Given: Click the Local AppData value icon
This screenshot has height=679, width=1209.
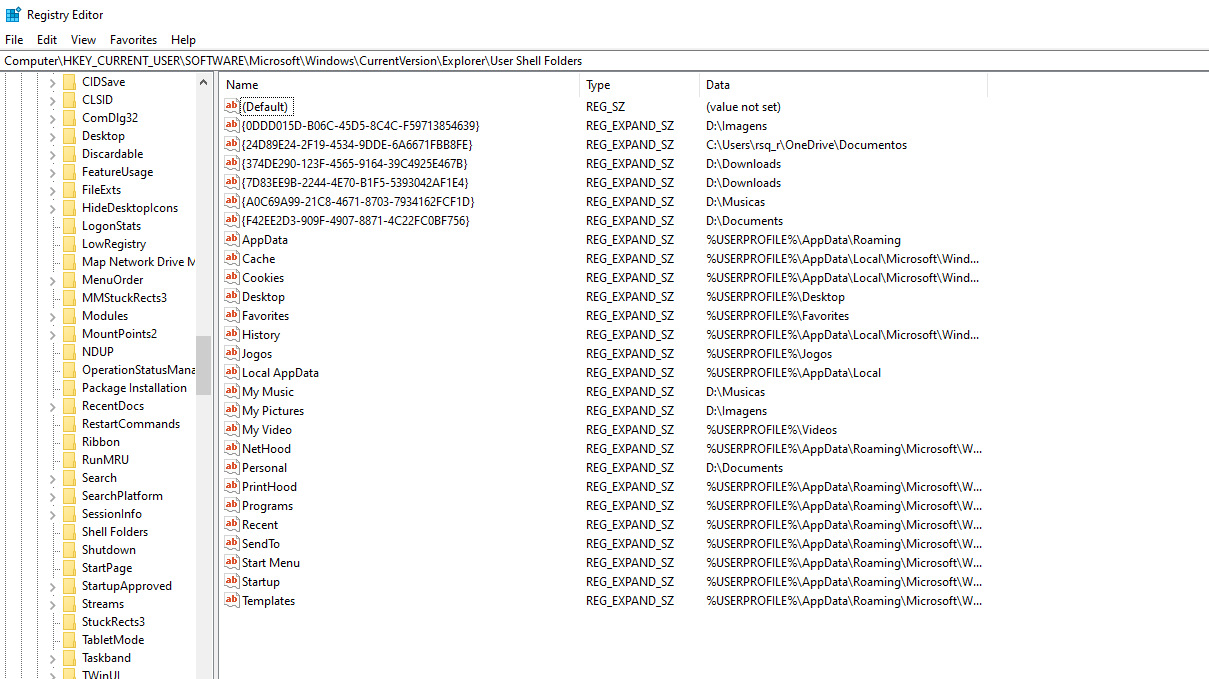Looking at the screenshot, I should (x=232, y=372).
